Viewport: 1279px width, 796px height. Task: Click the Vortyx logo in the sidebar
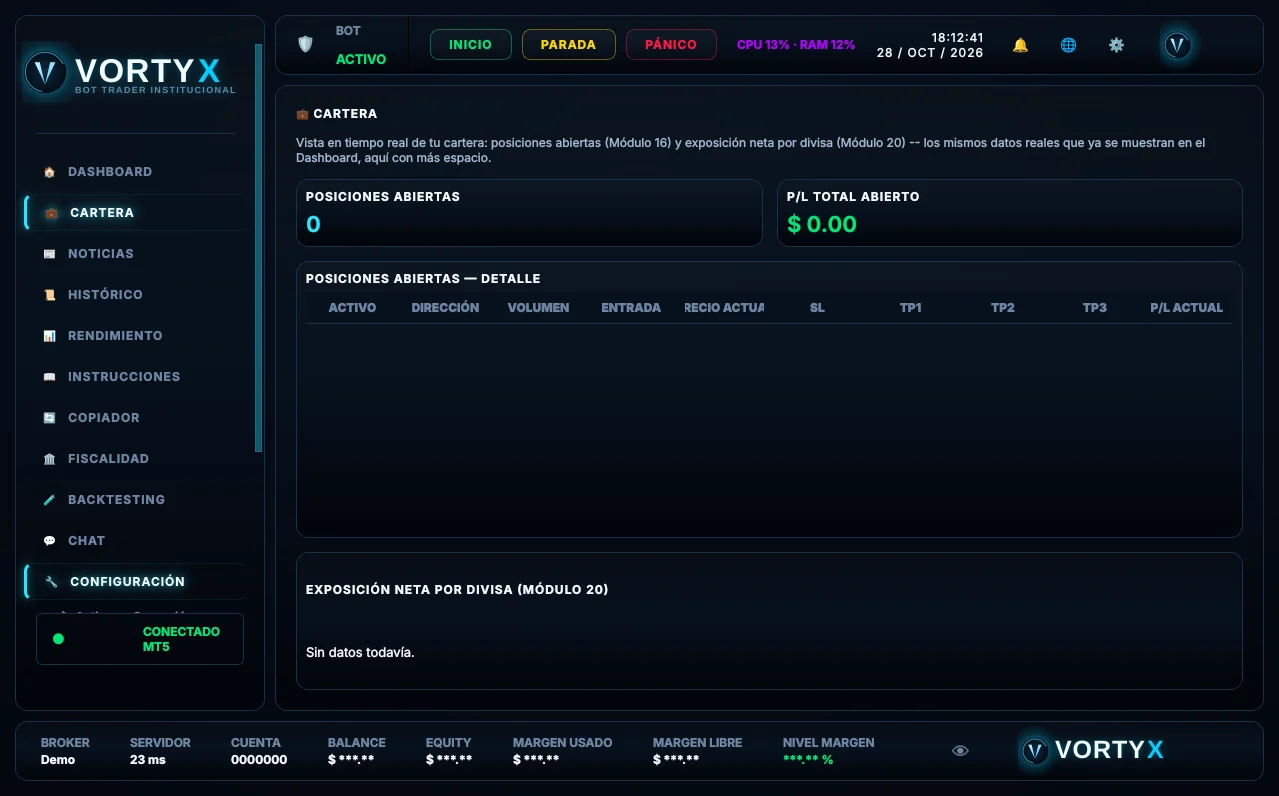130,73
